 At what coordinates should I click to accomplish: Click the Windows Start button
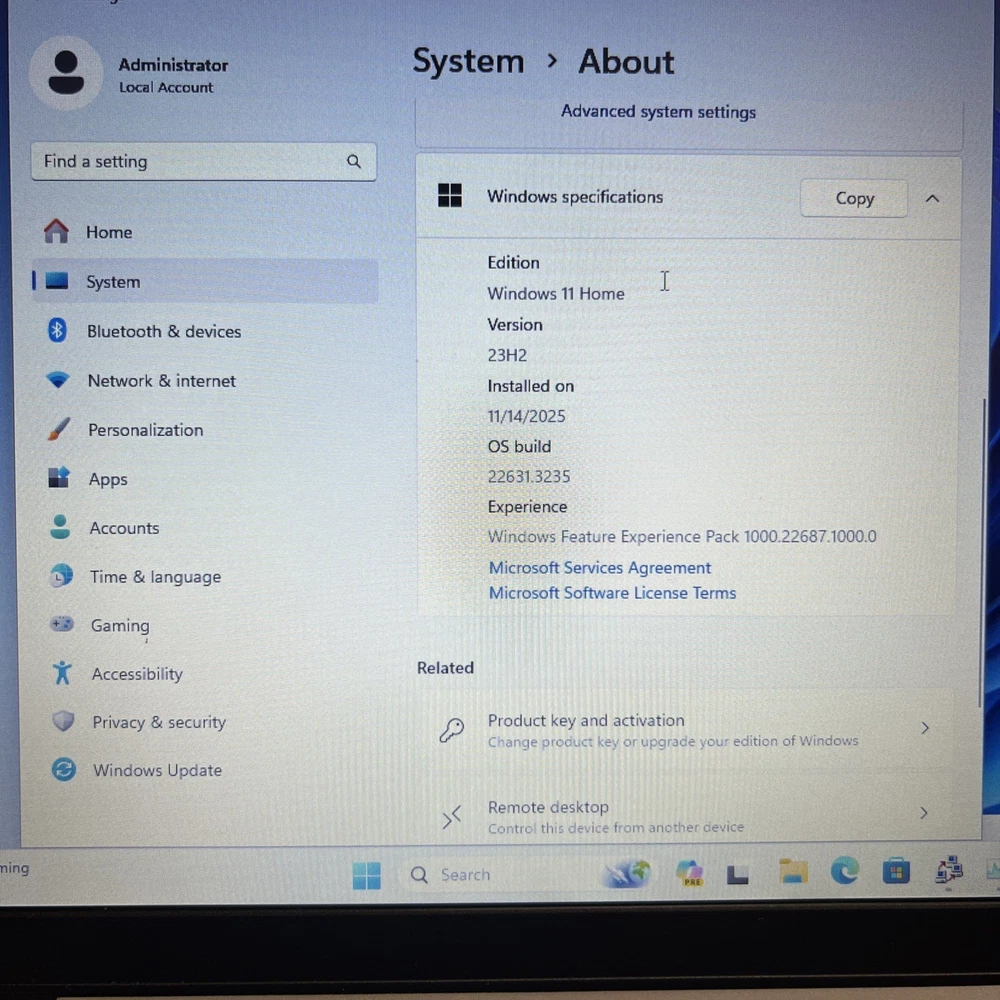tap(367, 875)
